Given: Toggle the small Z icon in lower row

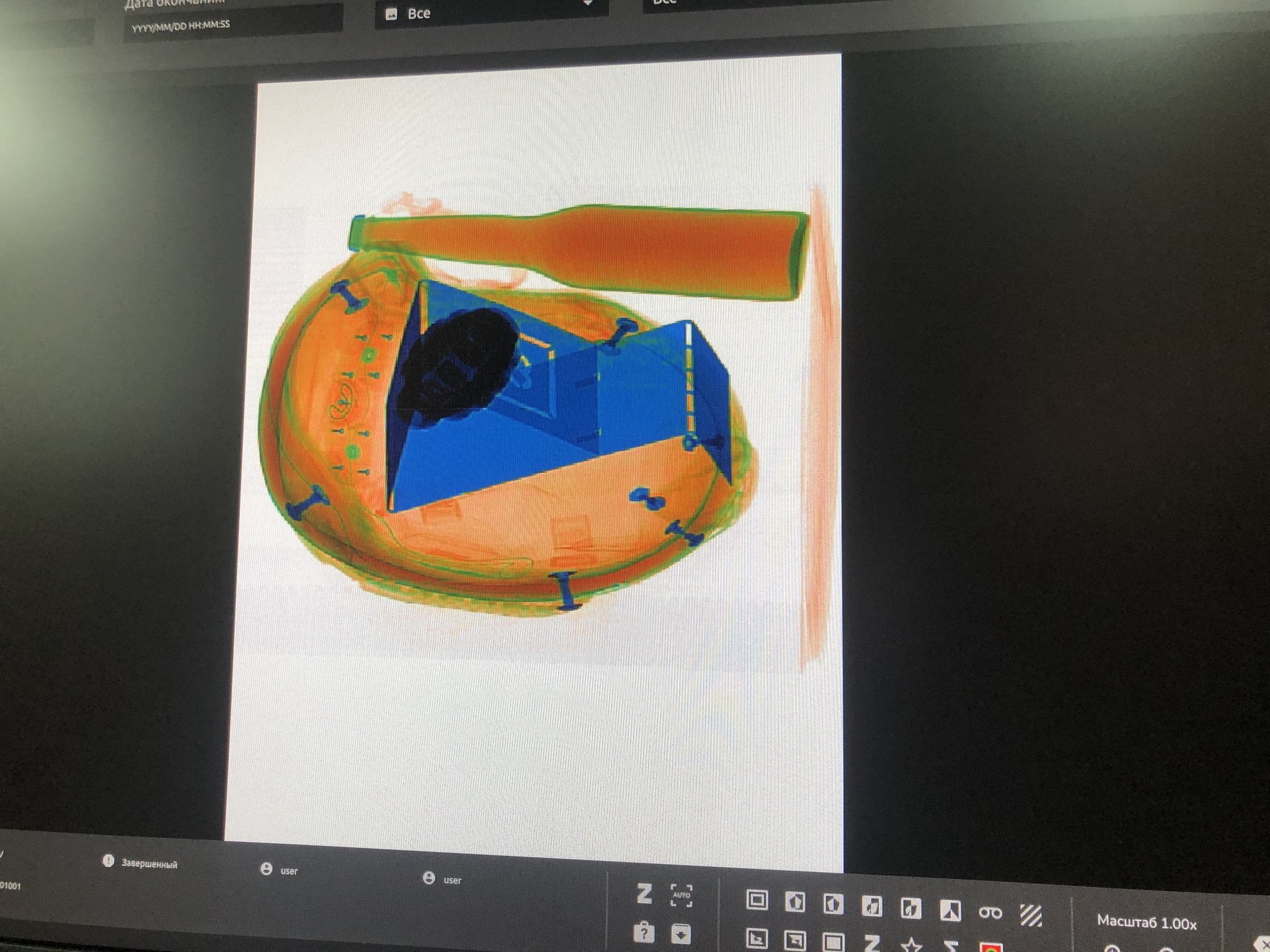Looking at the screenshot, I should (872, 943).
